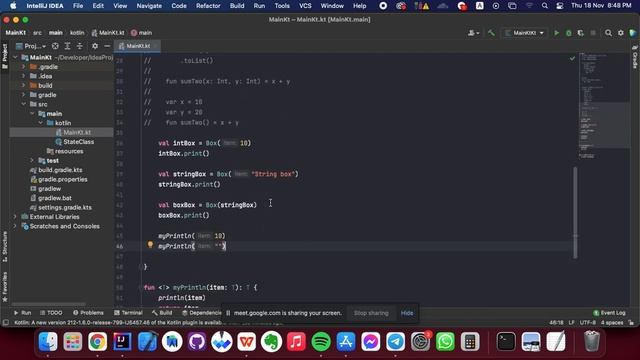Click the green inspection checkmark in editor
The width and height of the screenshot is (640, 360).
[572, 58]
